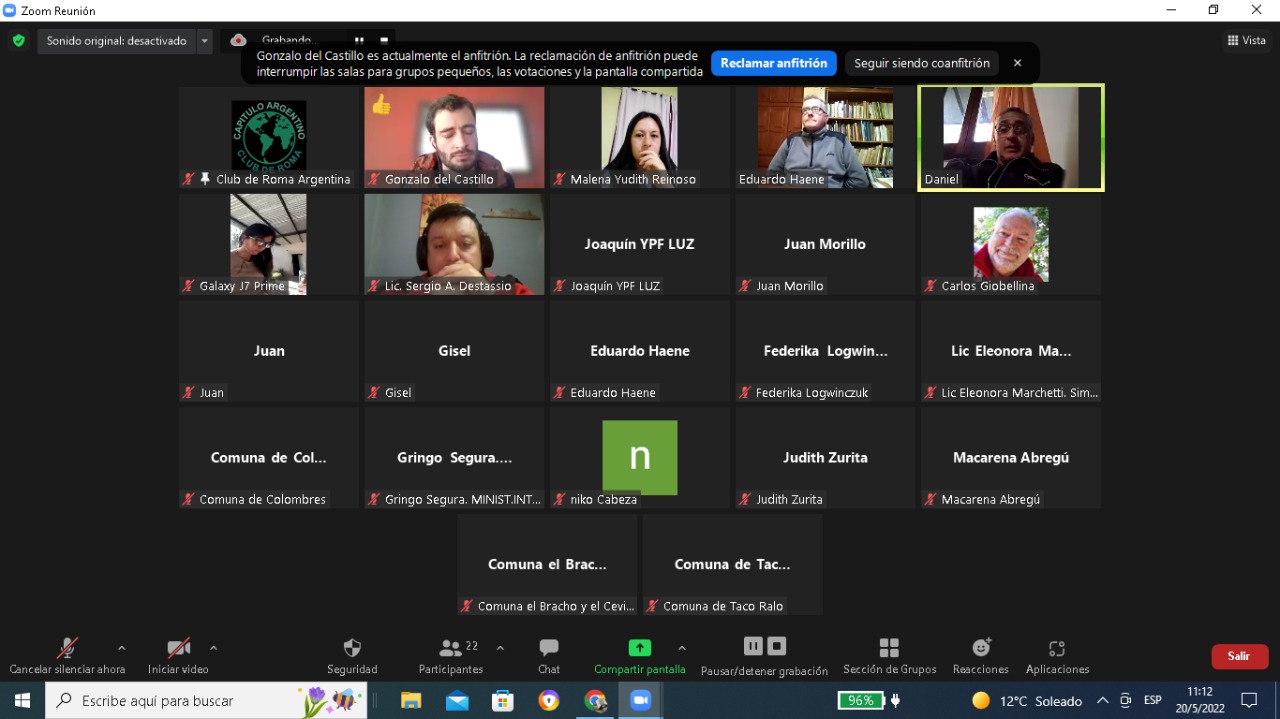Image resolution: width=1280 pixels, height=719 pixels.
Task: Select Daniel's video thumbnail
Action: point(1010,137)
